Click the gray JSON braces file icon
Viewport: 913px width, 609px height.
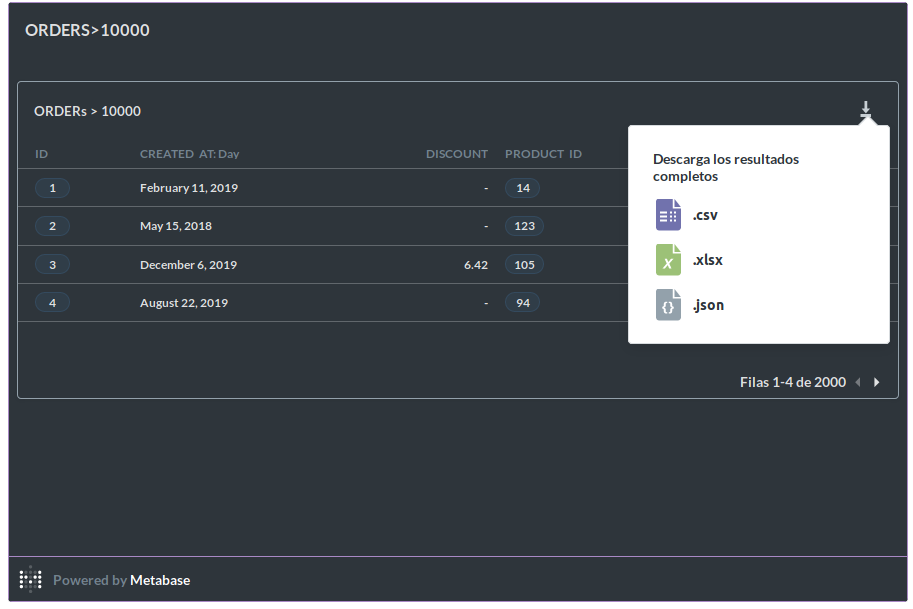point(668,304)
